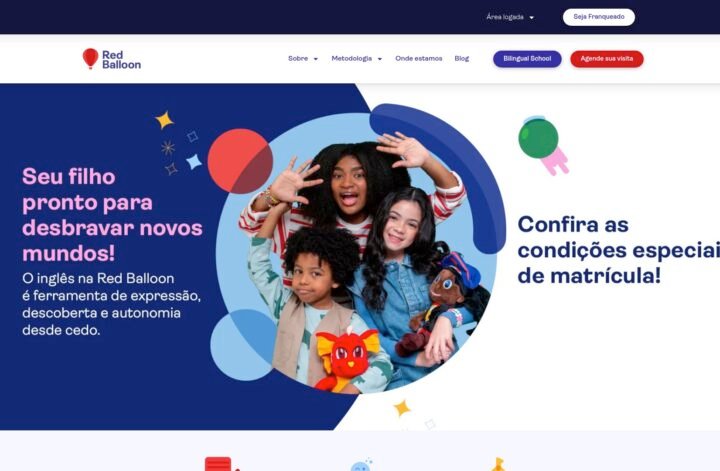Click the red book icon at bottom
This screenshot has height=471, width=720.
tap(221, 464)
